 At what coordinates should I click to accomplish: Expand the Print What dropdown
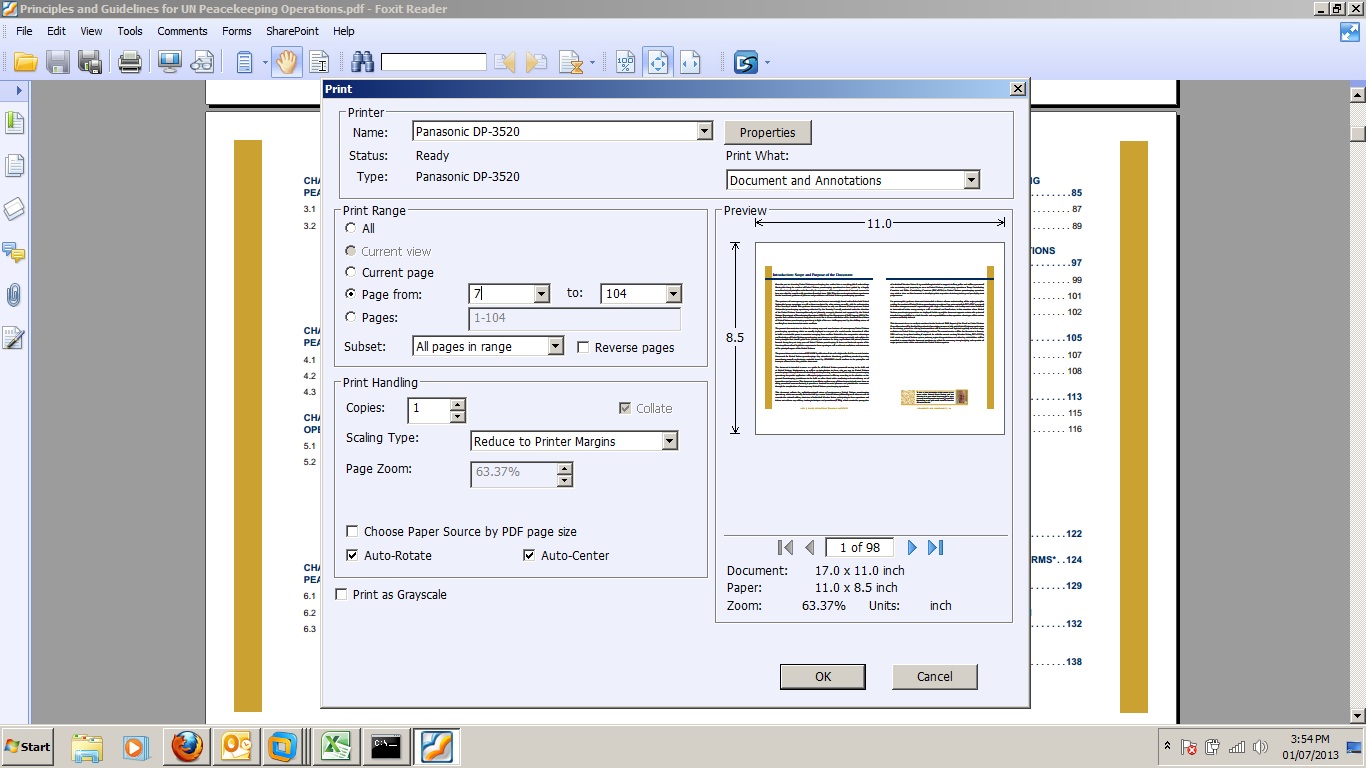[971, 179]
